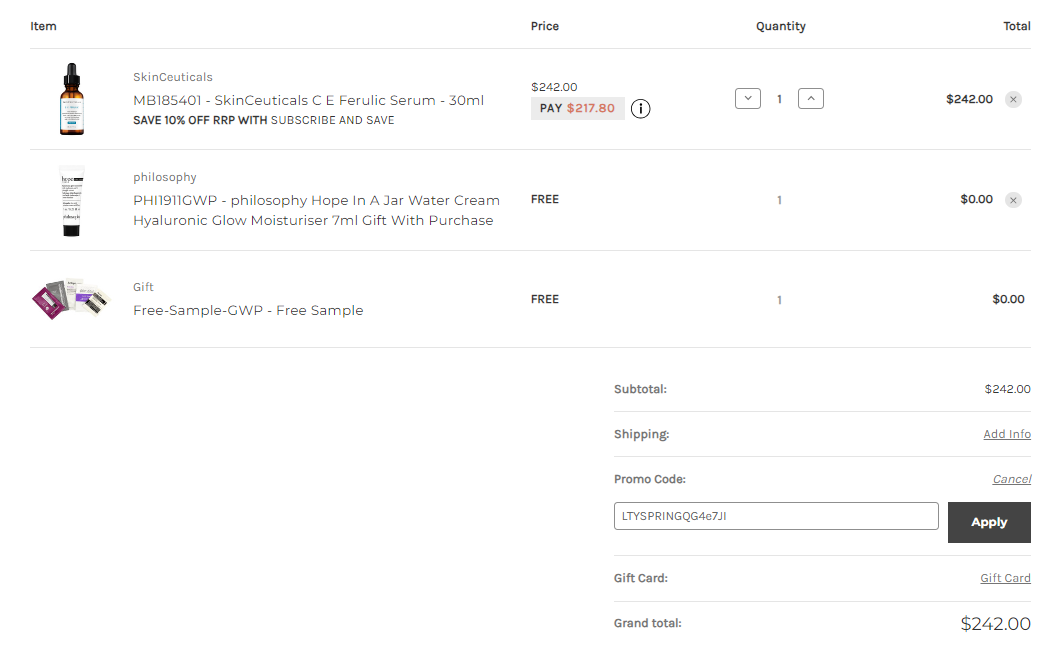Screen dimensions: 1057x646
Task: Click the Gift Card label
Action: 641,579
